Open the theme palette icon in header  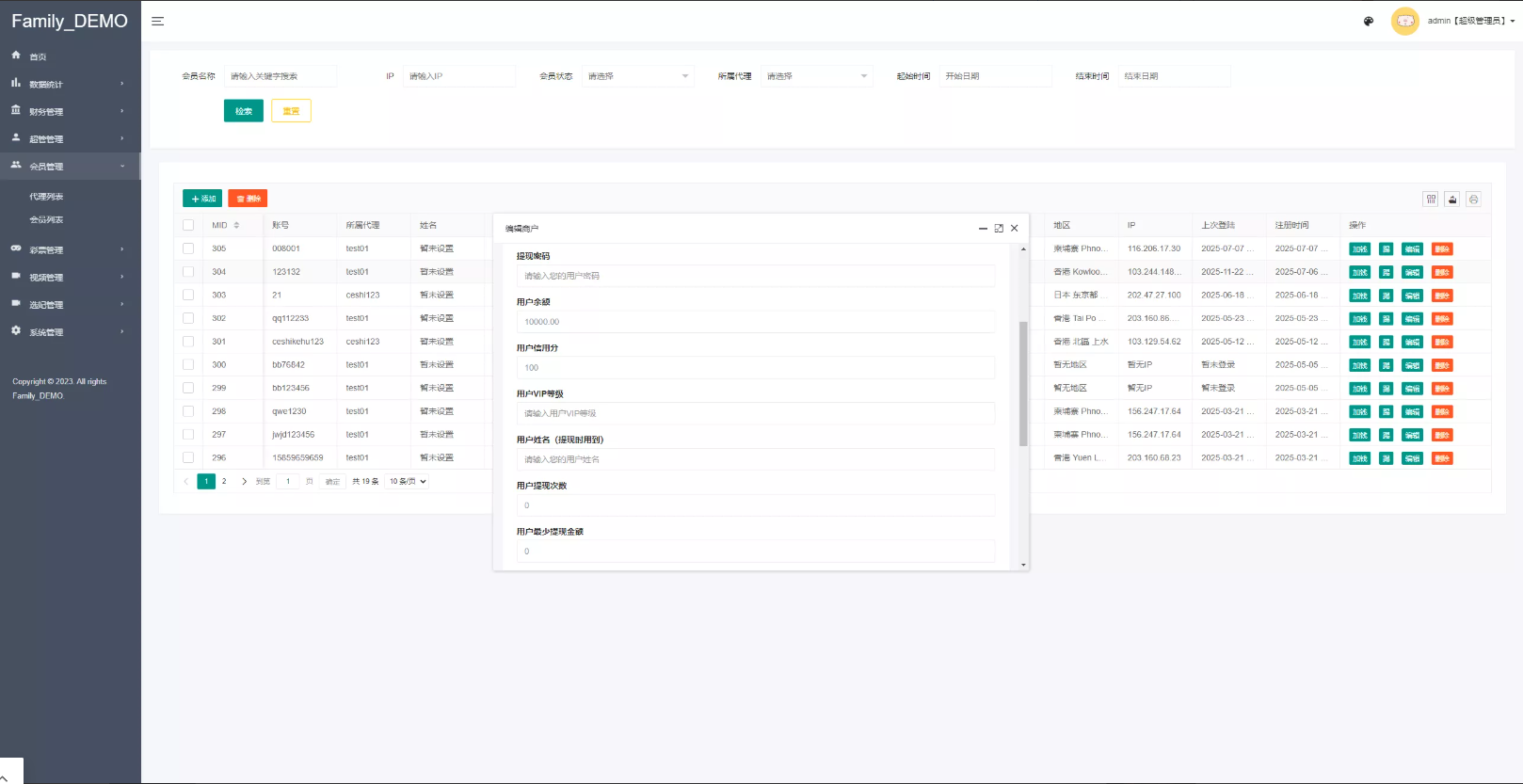[x=1369, y=21]
